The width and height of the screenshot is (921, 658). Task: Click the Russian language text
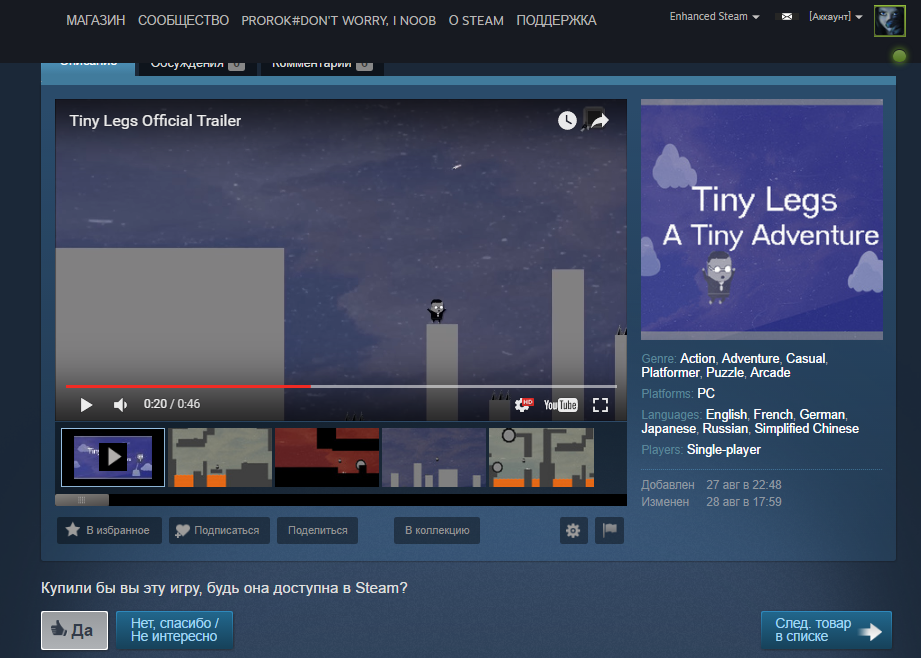[725, 429]
